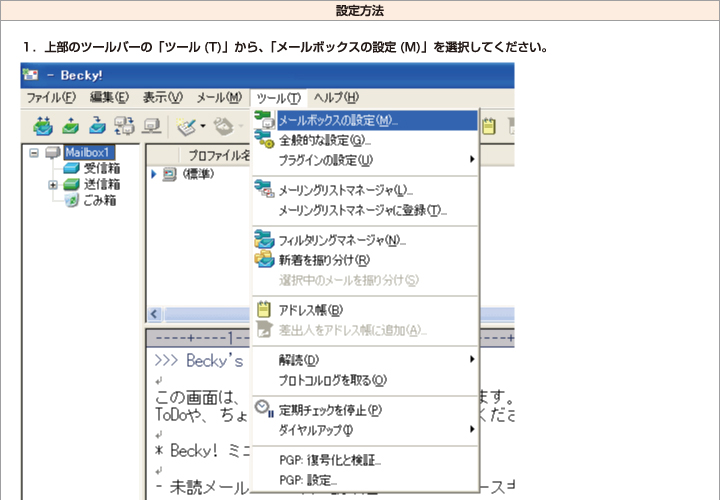
Task: Click the sort new mail icon
Action: point(264,259)
